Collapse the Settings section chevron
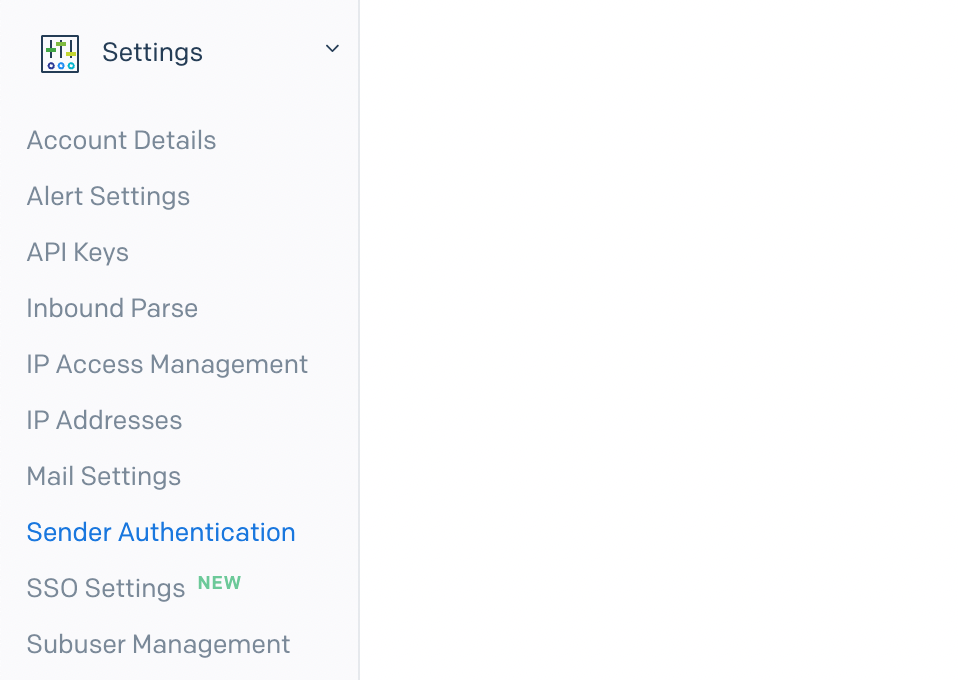The width and height of the screenshot is (958, 680). (331, 48)
